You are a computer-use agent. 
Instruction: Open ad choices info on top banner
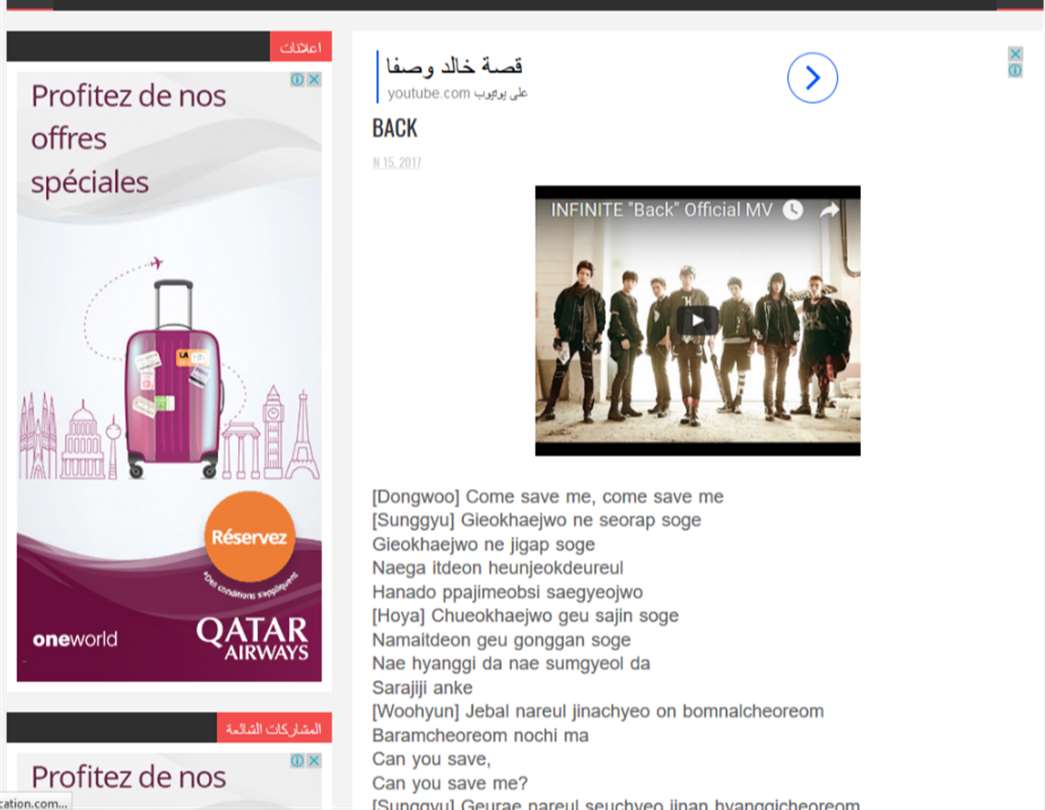click(x=1015, y=70)
